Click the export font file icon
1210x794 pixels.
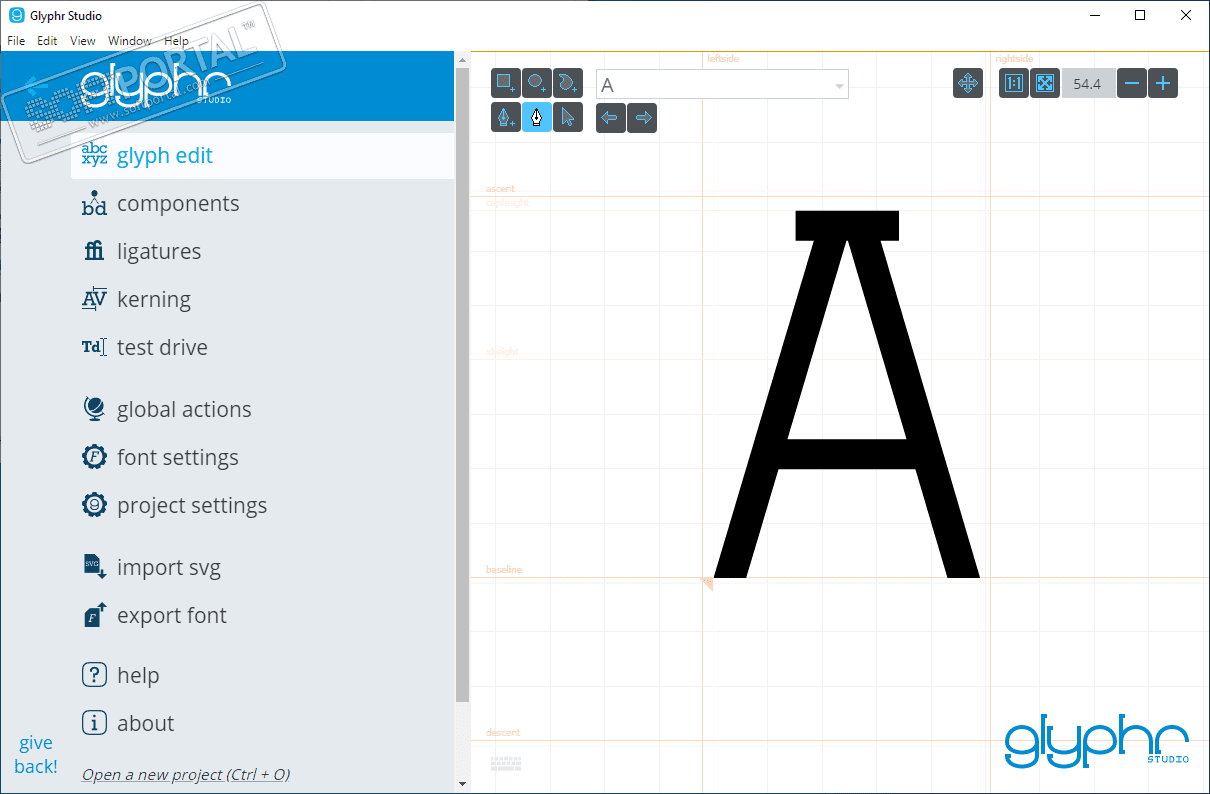pyautogui.click(x=94, y=615)
